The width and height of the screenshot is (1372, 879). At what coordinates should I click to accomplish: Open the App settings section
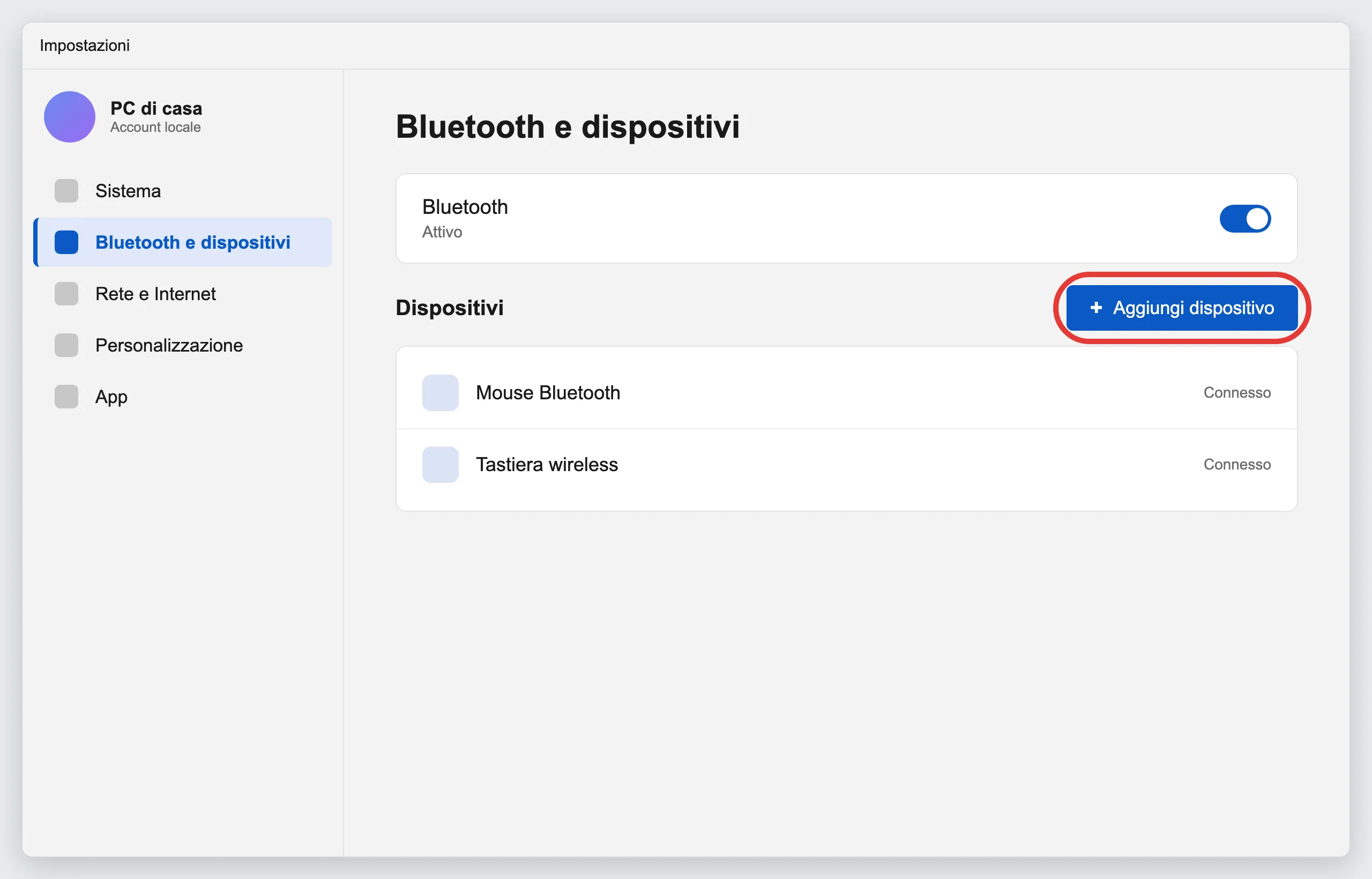click(x=183, y=396)
